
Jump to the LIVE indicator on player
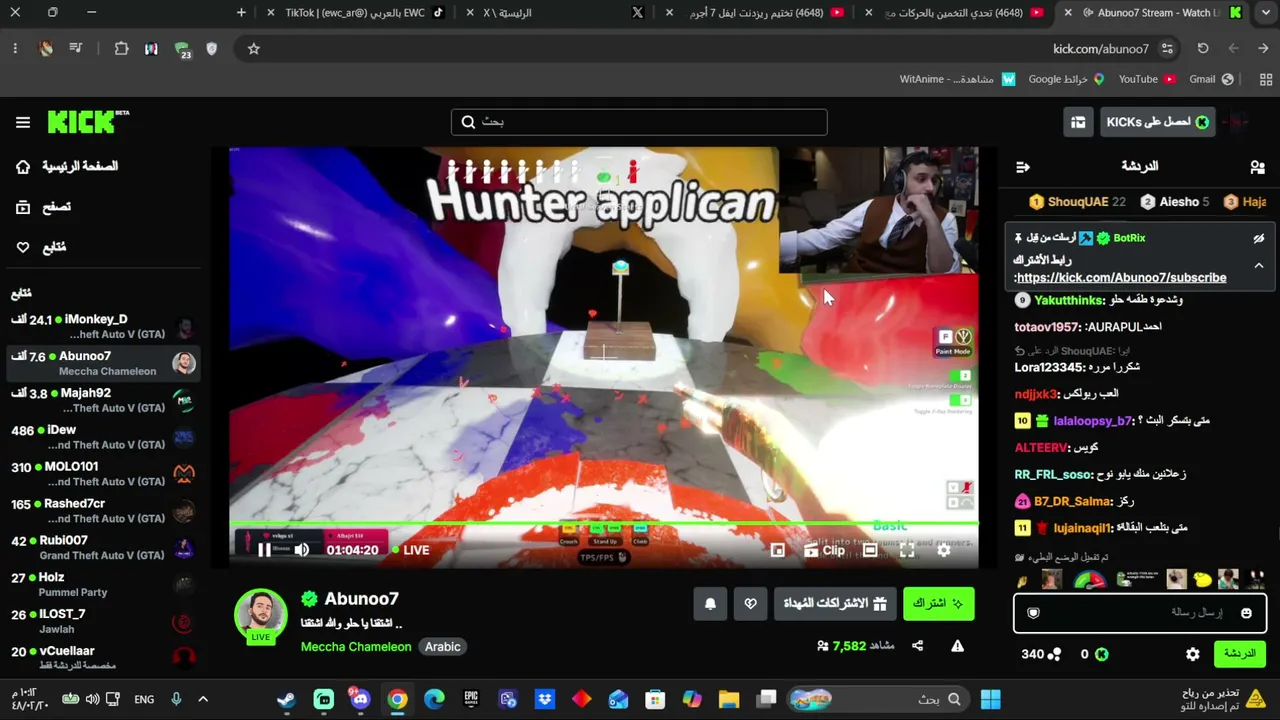[x=410, y=550]
